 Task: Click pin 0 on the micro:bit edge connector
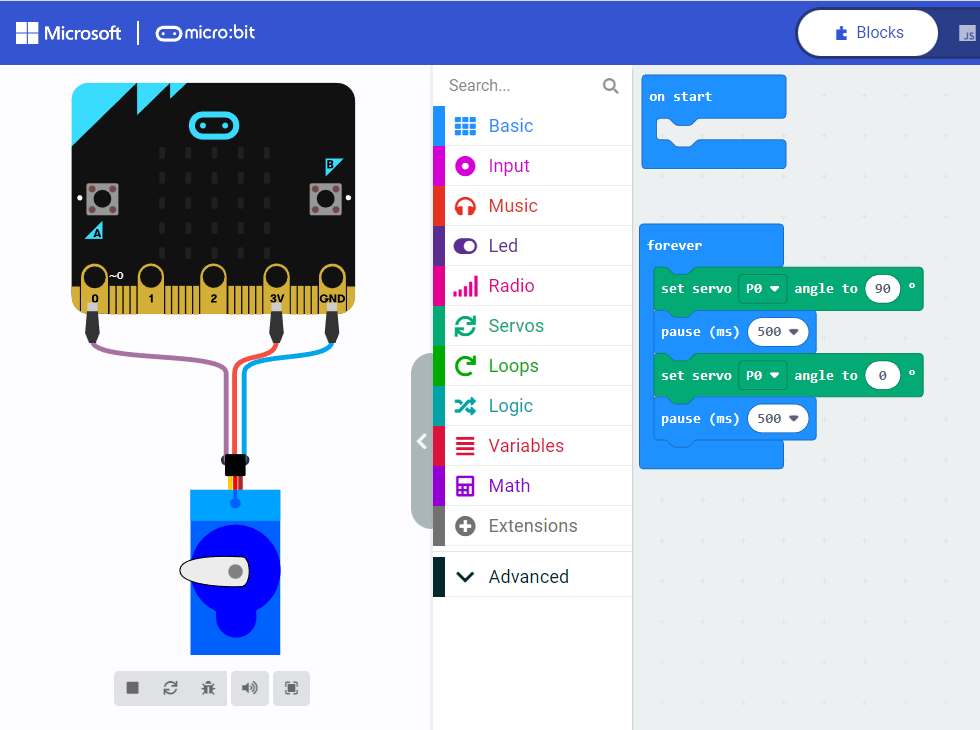(94, 288)
